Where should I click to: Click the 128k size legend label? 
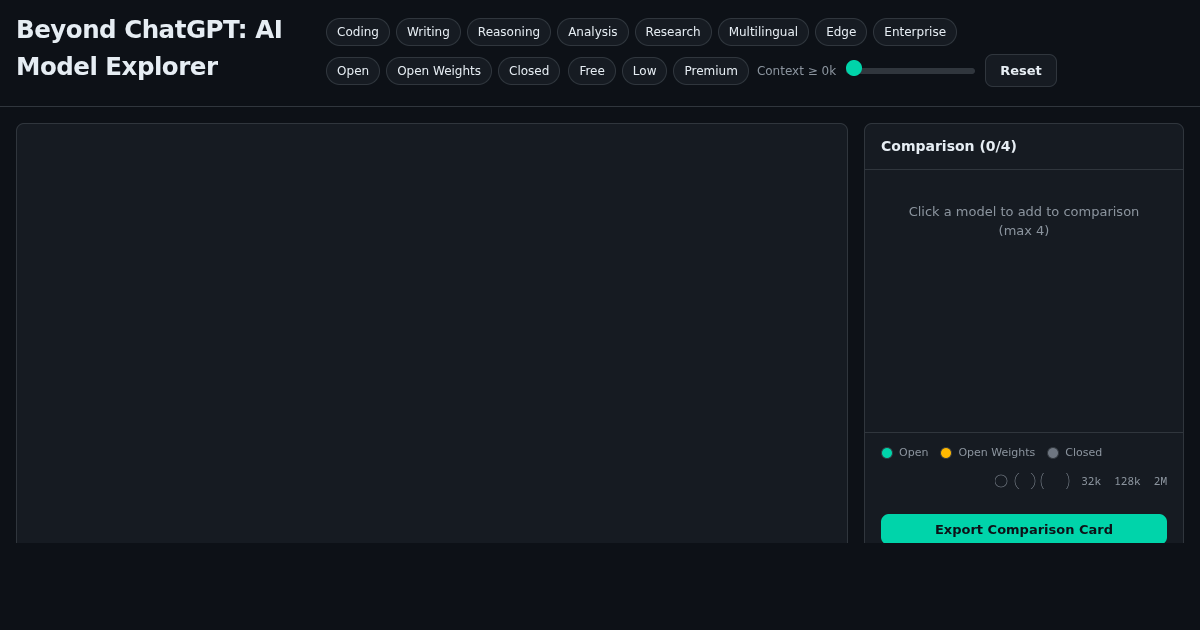coord(1127,482)
